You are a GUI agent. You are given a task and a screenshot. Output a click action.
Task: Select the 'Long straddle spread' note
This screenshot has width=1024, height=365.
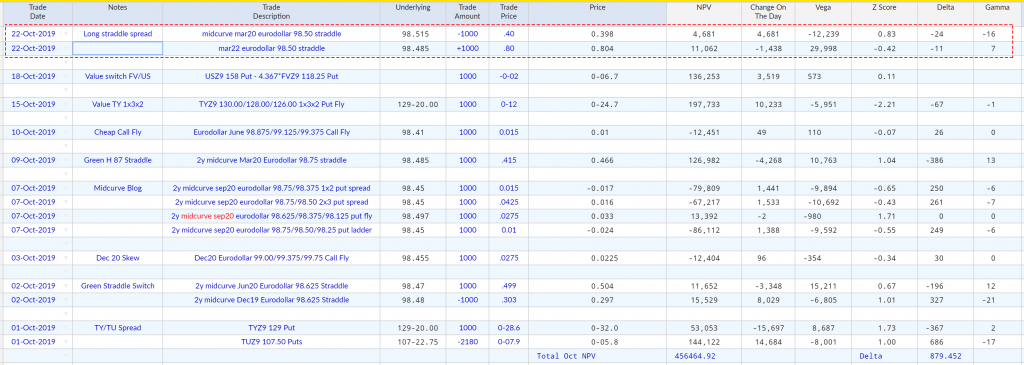(x=118, y=34)
